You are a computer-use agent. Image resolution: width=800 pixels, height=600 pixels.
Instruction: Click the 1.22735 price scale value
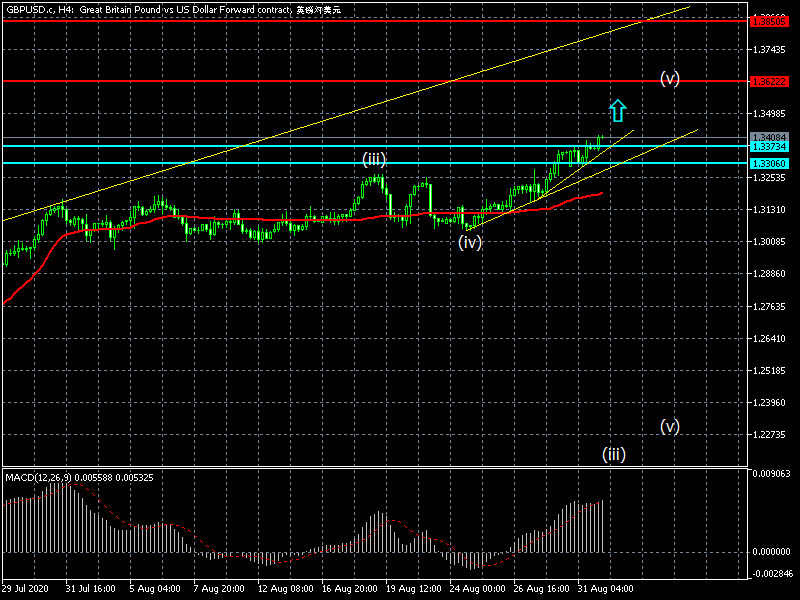pyautogui.click(x=769, y=435)
